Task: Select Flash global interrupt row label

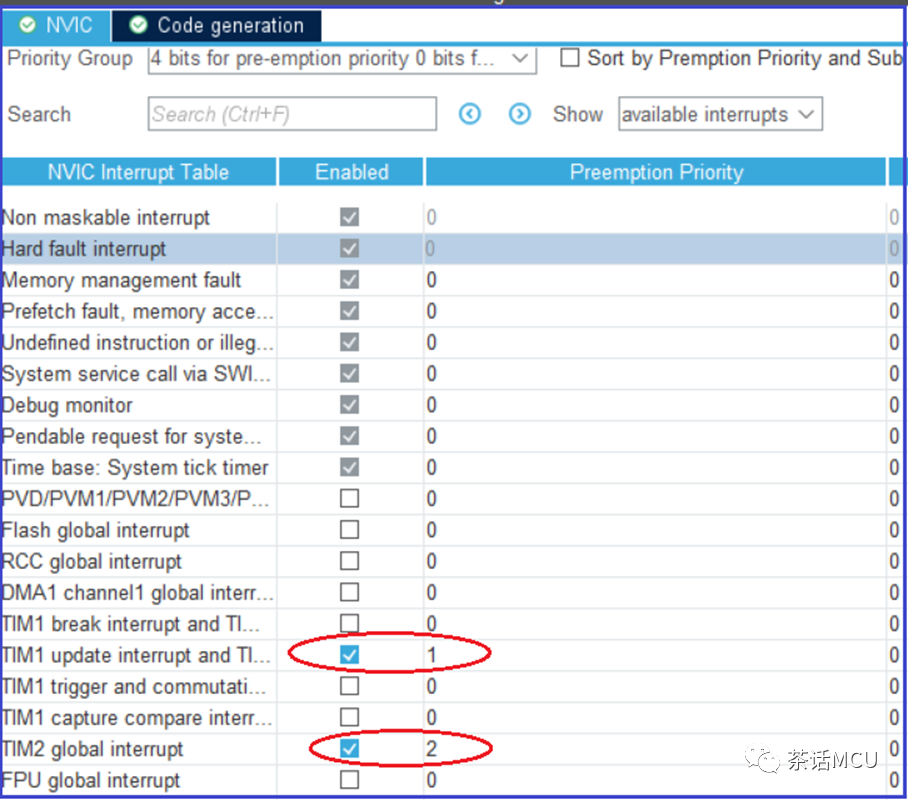Action: 96,531
